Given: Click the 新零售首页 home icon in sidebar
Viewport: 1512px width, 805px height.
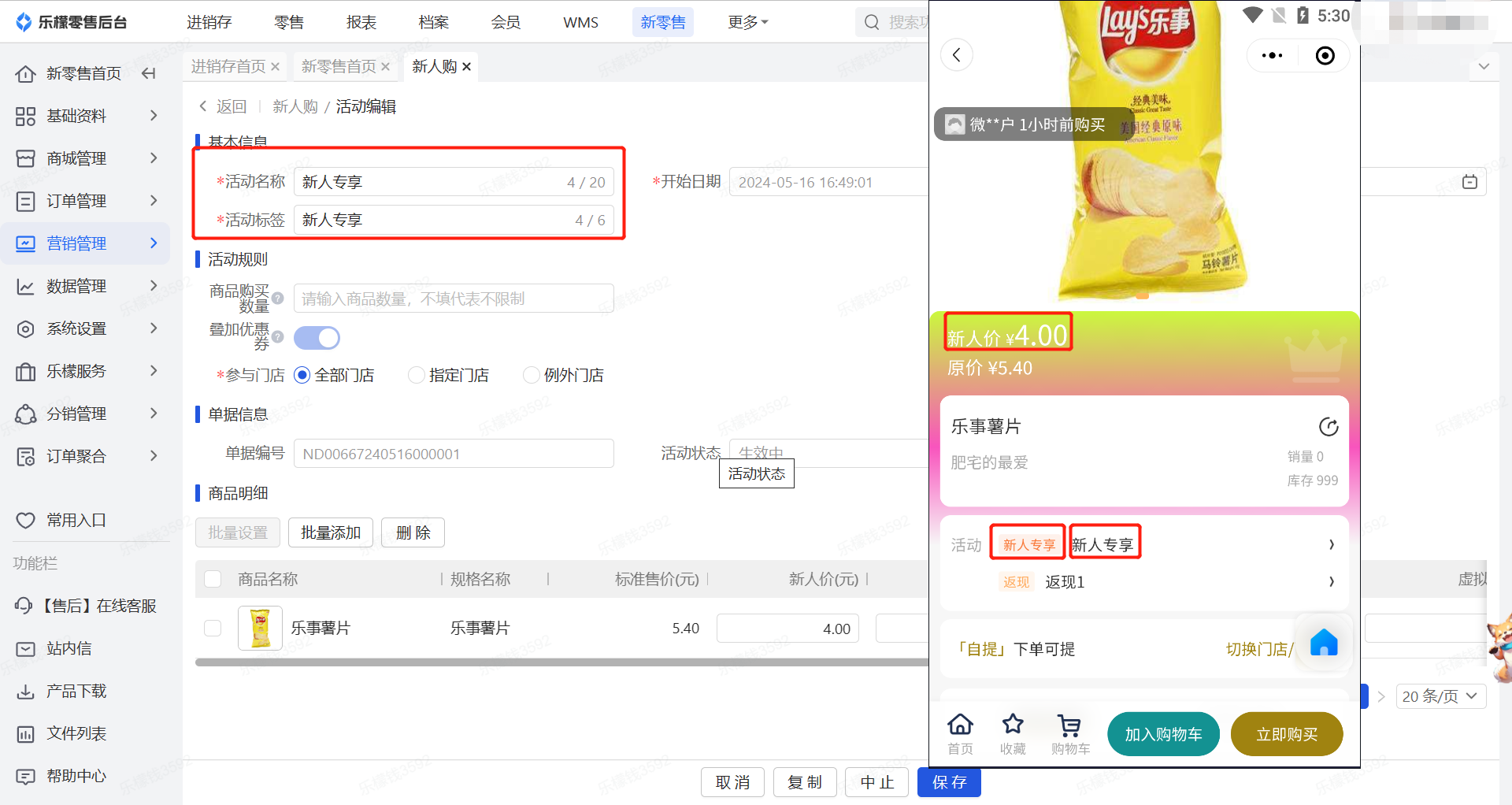Looking at the screenshot, I should tap(25, 74).
